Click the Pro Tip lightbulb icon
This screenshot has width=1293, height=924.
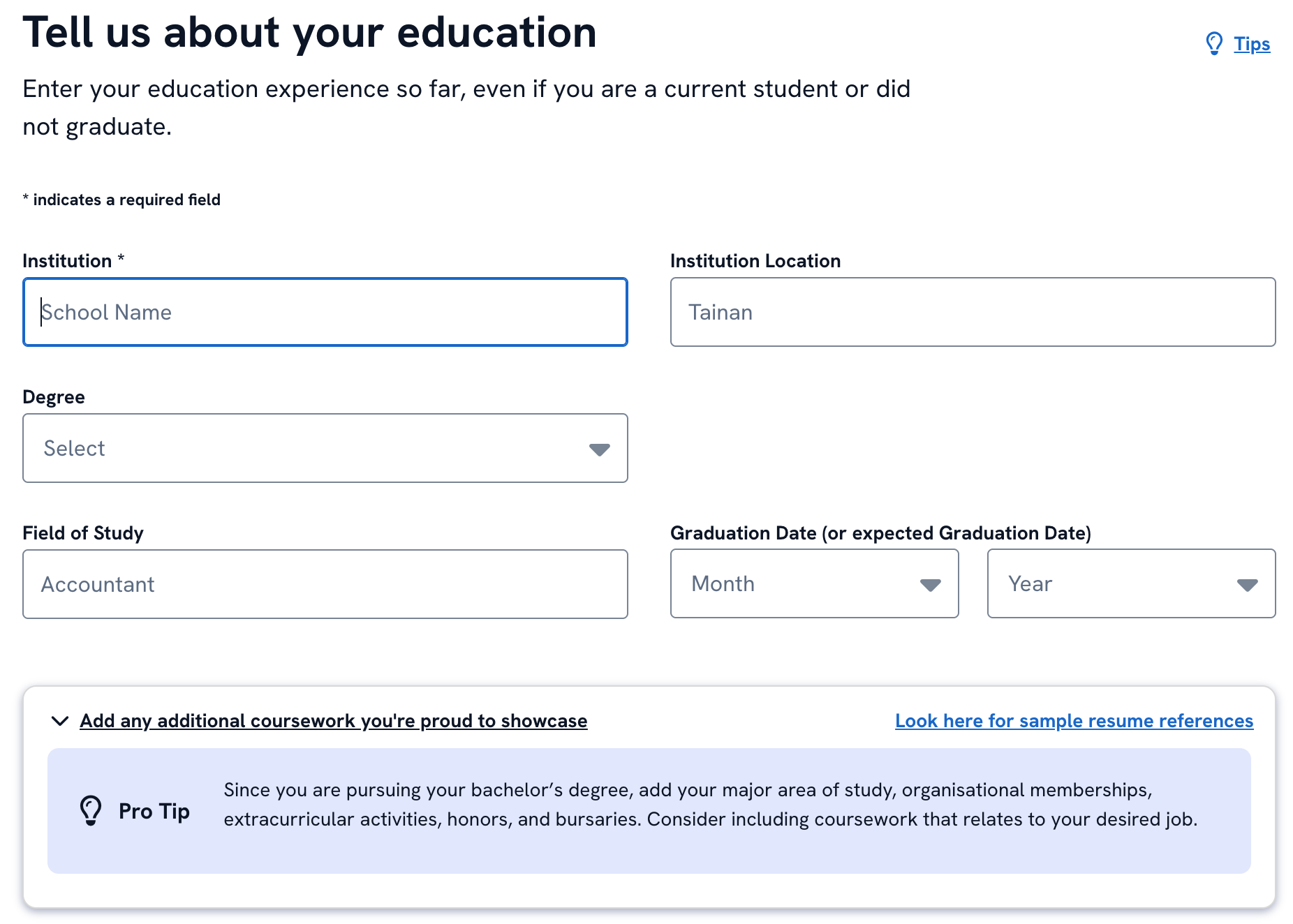(x=91, y=810)
